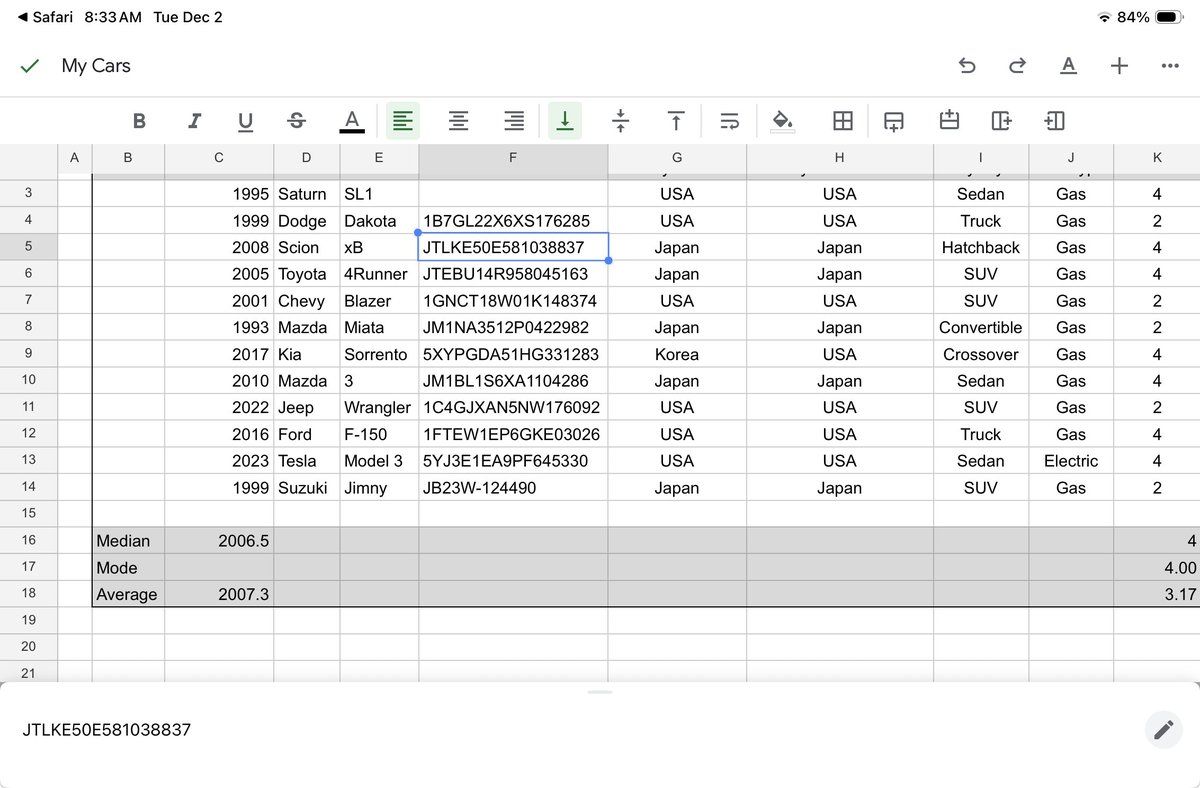Image resolution: width=1200 pixels, height=788 pixels.
Task: Open the text format panel (A icon)
Action: pyautogui.click(x=1068, y=66)
